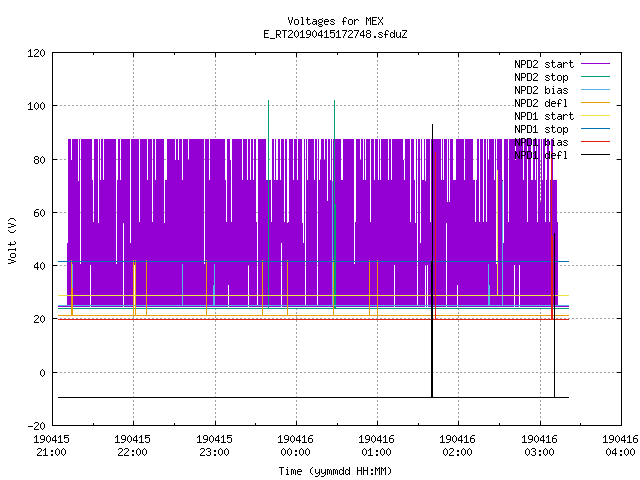Click the y-axis tick value 60

click(x=39, y=213)
